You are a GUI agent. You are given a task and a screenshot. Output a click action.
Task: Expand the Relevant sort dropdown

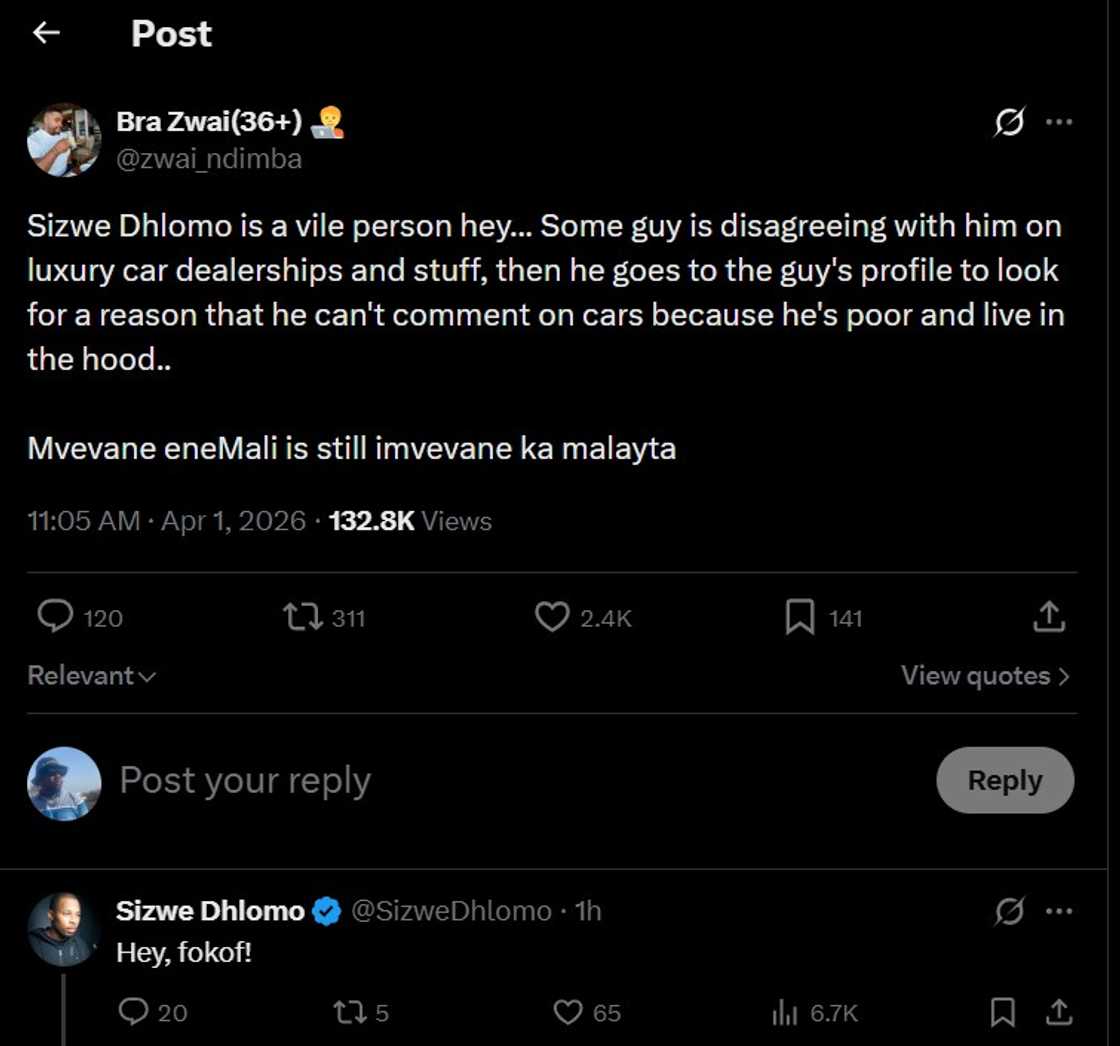(91, 676)
